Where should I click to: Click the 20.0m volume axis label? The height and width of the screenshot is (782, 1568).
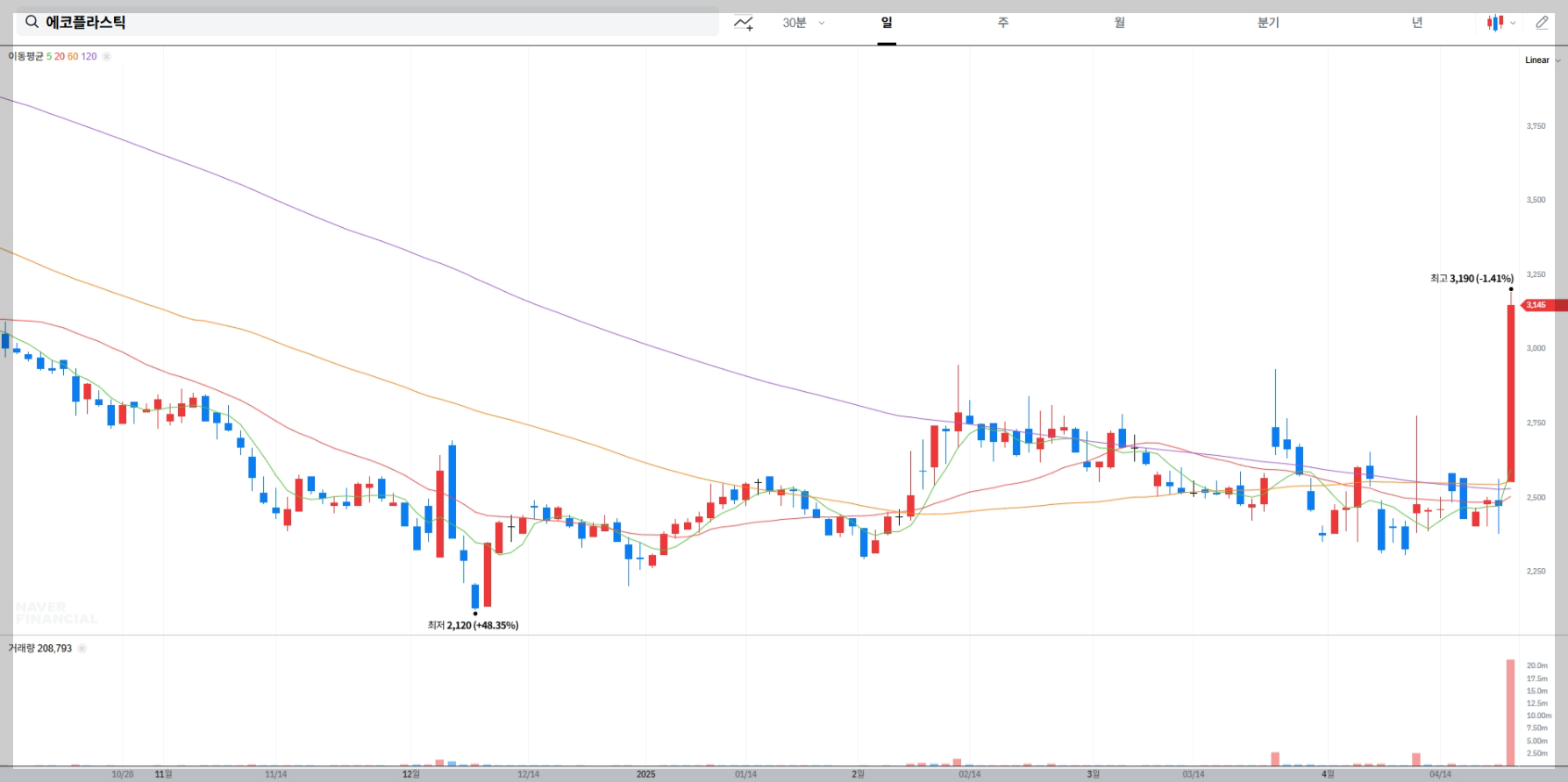[x=1536, y=665]
